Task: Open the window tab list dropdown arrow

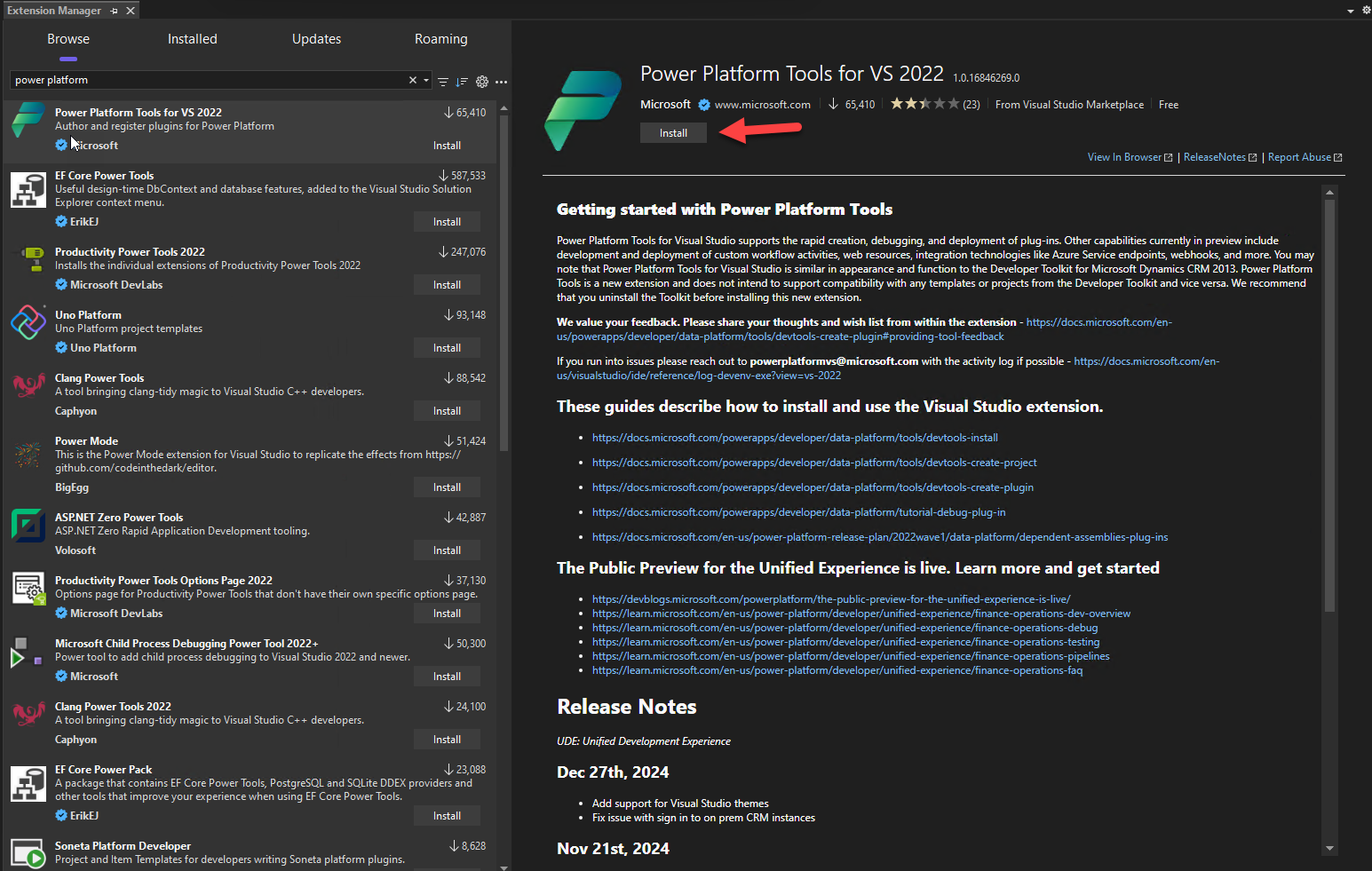Action: [1351, 11]
